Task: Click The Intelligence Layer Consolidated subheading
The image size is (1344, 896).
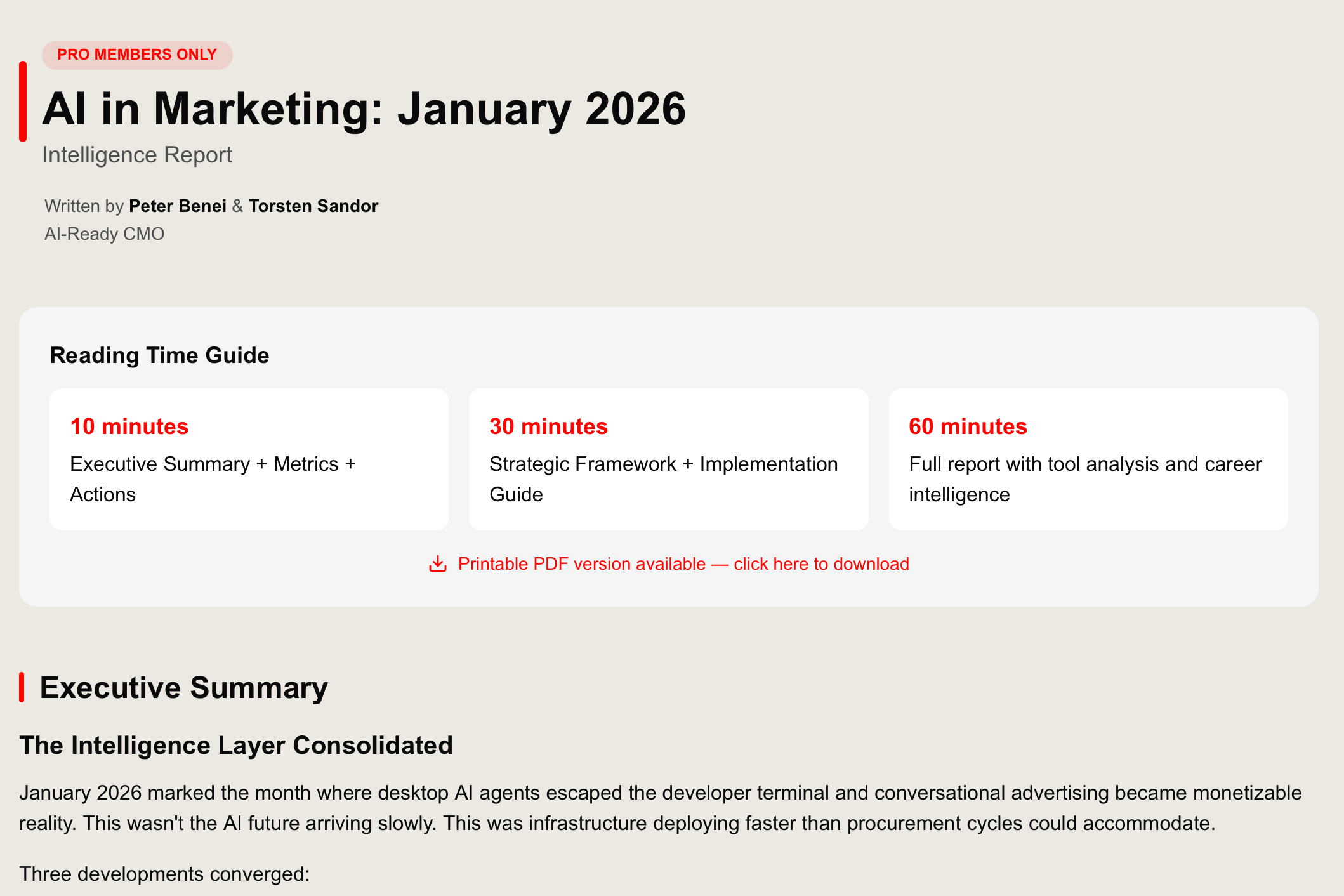Action: click(x=235, y=745)
